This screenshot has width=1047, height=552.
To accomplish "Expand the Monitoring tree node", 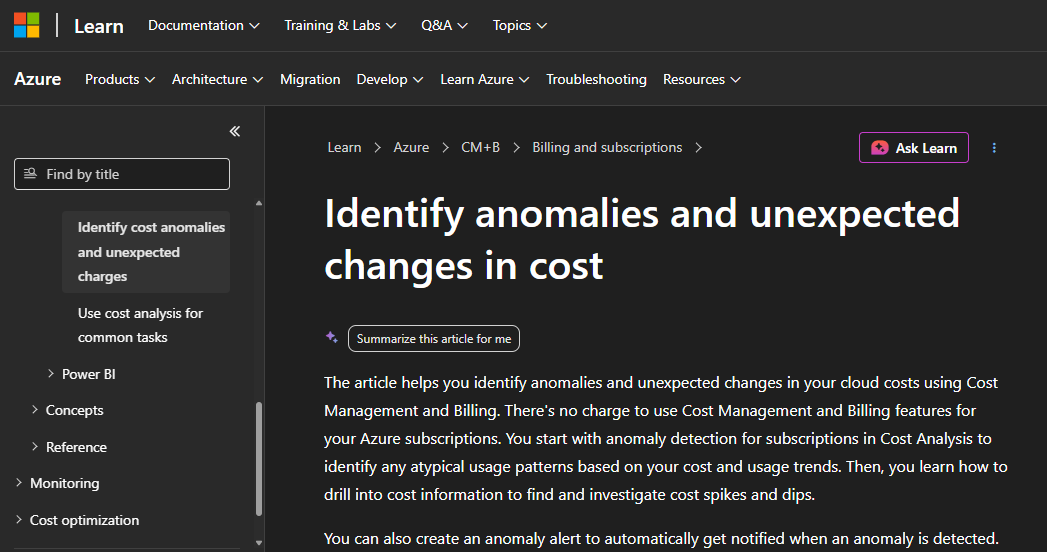I will pyautogui.click(x=19, y=483).
